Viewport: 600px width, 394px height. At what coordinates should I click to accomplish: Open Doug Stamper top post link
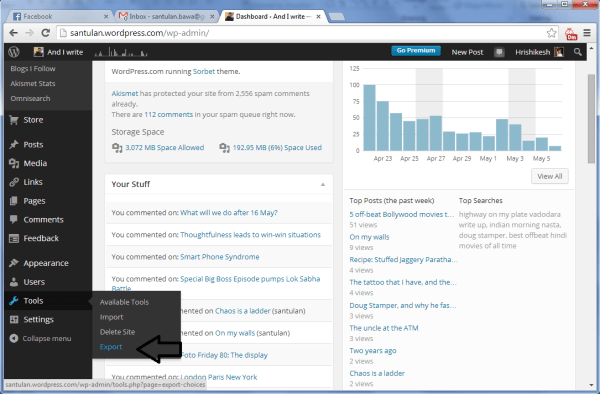coord(403,305)
